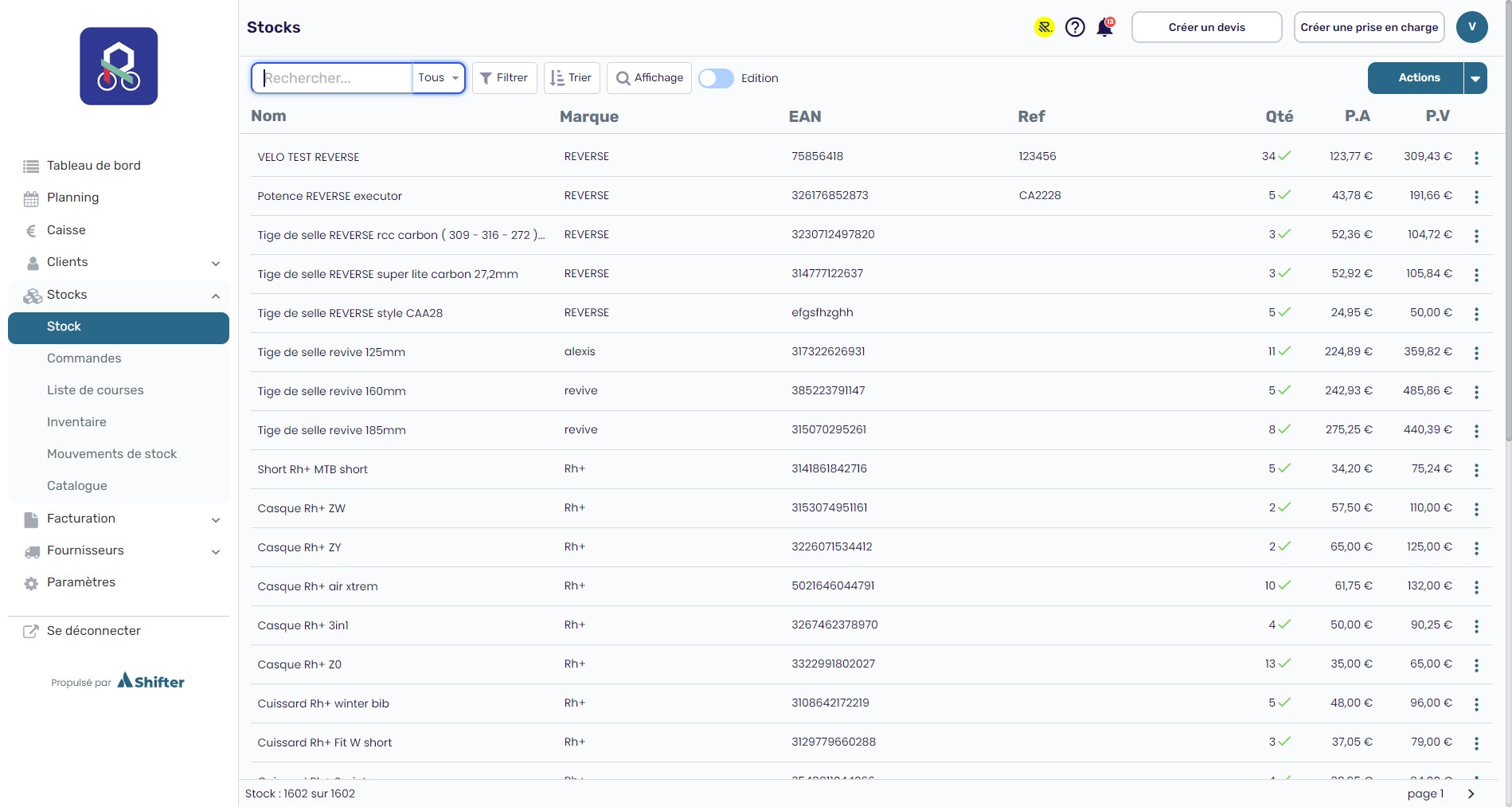Open the notifications bell
Screen dimensions: 1512x807
[x=1105, y=27]
